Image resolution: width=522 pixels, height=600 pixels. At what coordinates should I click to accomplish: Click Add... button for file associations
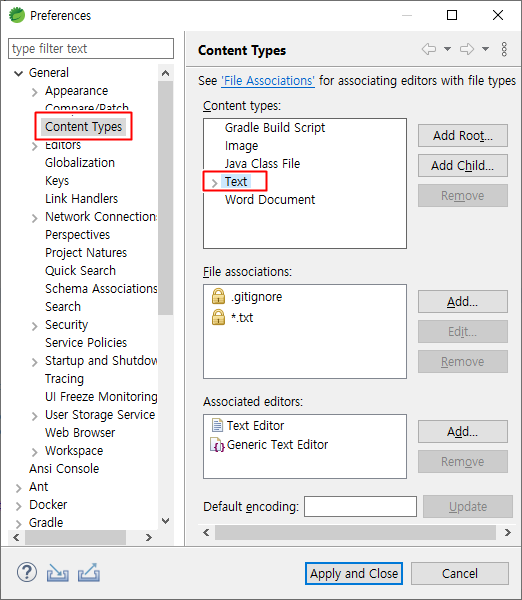click(463, 302)
